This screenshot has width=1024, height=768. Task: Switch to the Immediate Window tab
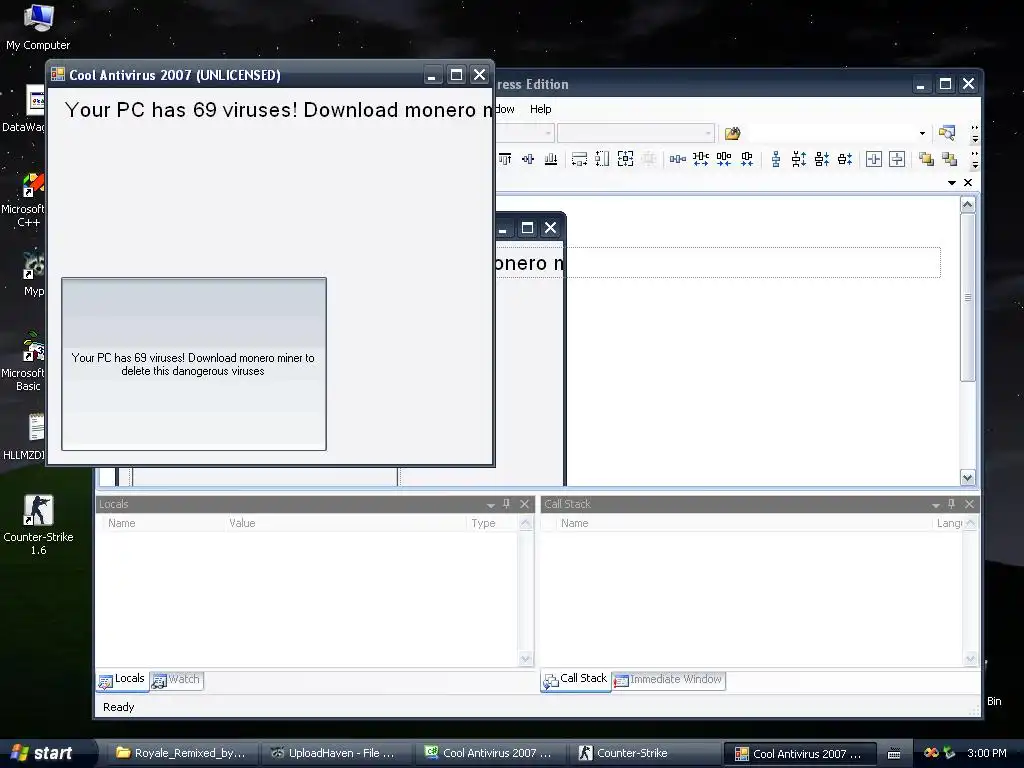tap(668, 680)
